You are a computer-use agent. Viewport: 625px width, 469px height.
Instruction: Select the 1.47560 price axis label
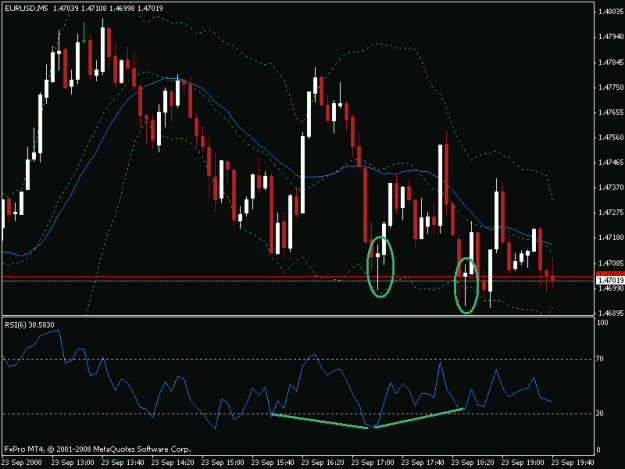tap(611, 137)
